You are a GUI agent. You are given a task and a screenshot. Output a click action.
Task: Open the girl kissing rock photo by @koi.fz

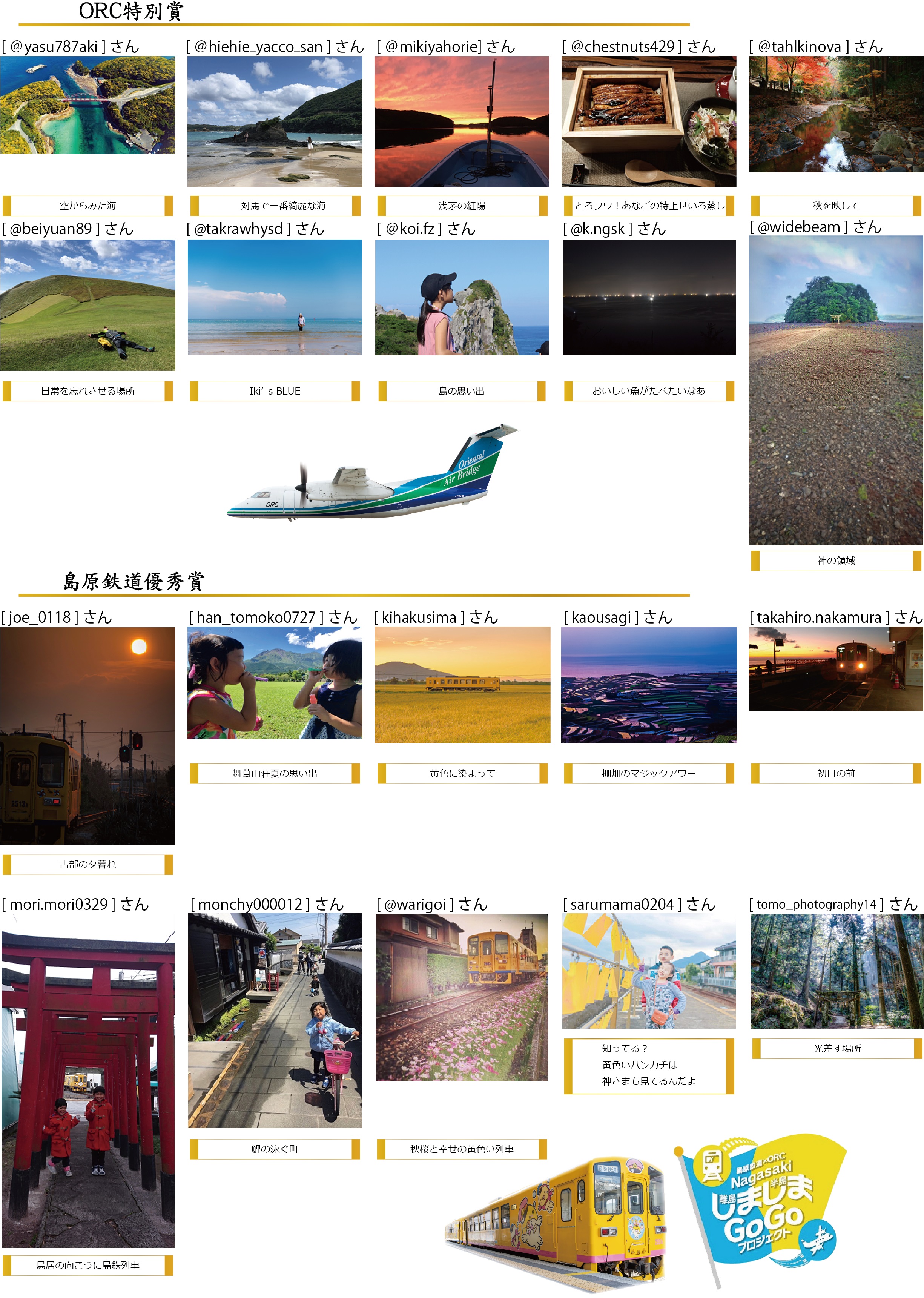pyautogui.click(x=462, y=297)
